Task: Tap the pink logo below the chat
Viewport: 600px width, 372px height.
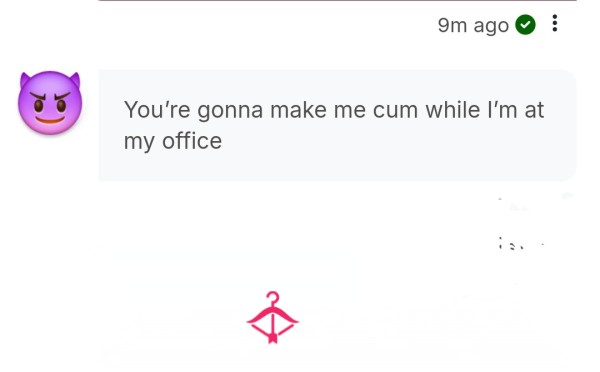Action: (272, 317)
